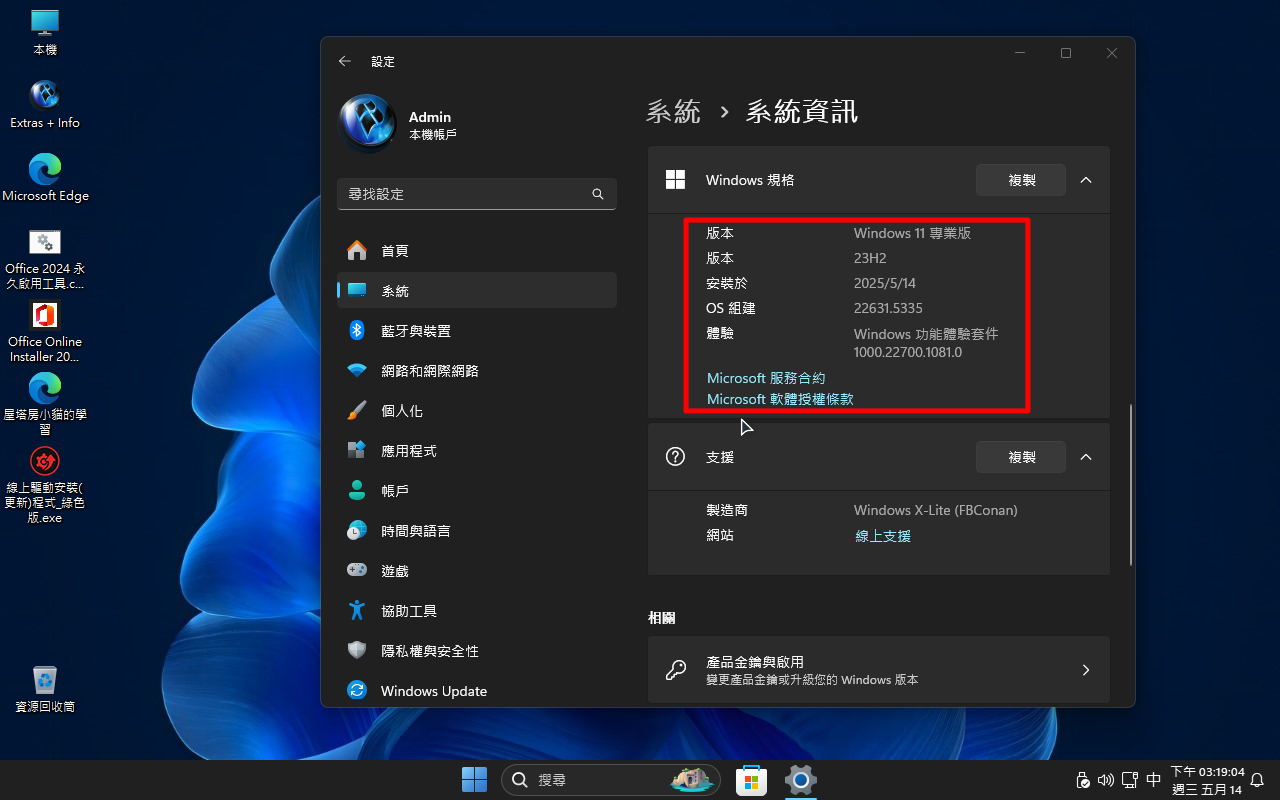Viewport: 1280px width, 800px height.
Task: Open the 線上支援 website link
Action: pyautogui.click(x=883, y=536)
